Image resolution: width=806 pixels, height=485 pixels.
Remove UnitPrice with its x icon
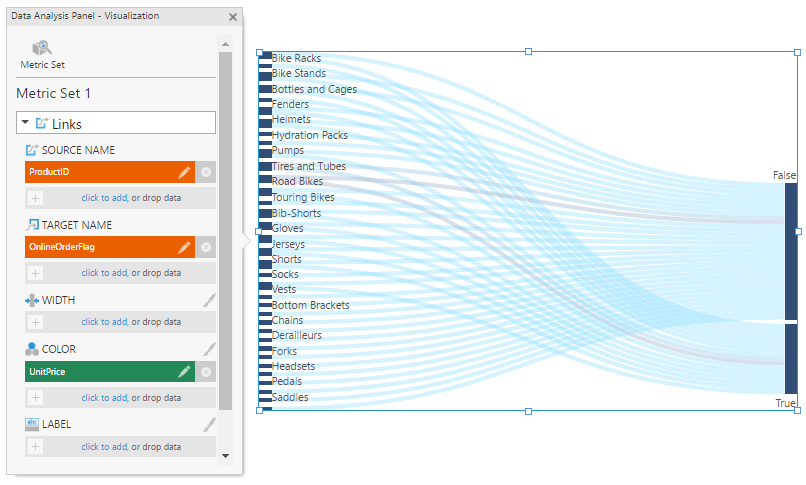[x=206, y=371]
